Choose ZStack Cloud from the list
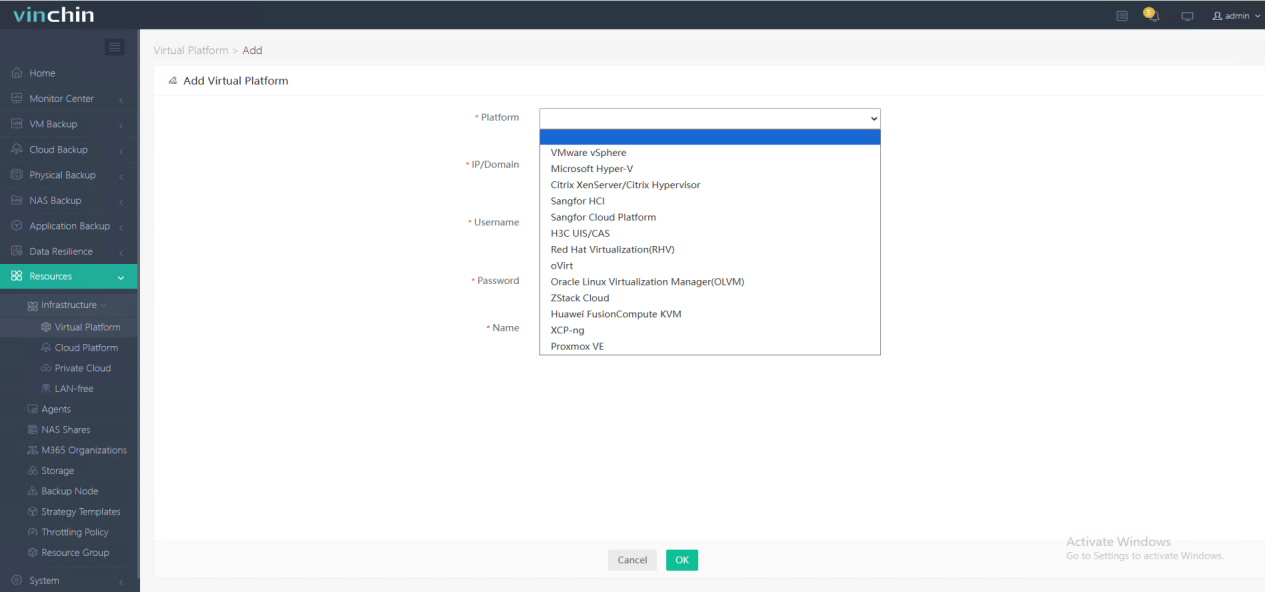The image size is (1265, 592). (x=710, y=298)
